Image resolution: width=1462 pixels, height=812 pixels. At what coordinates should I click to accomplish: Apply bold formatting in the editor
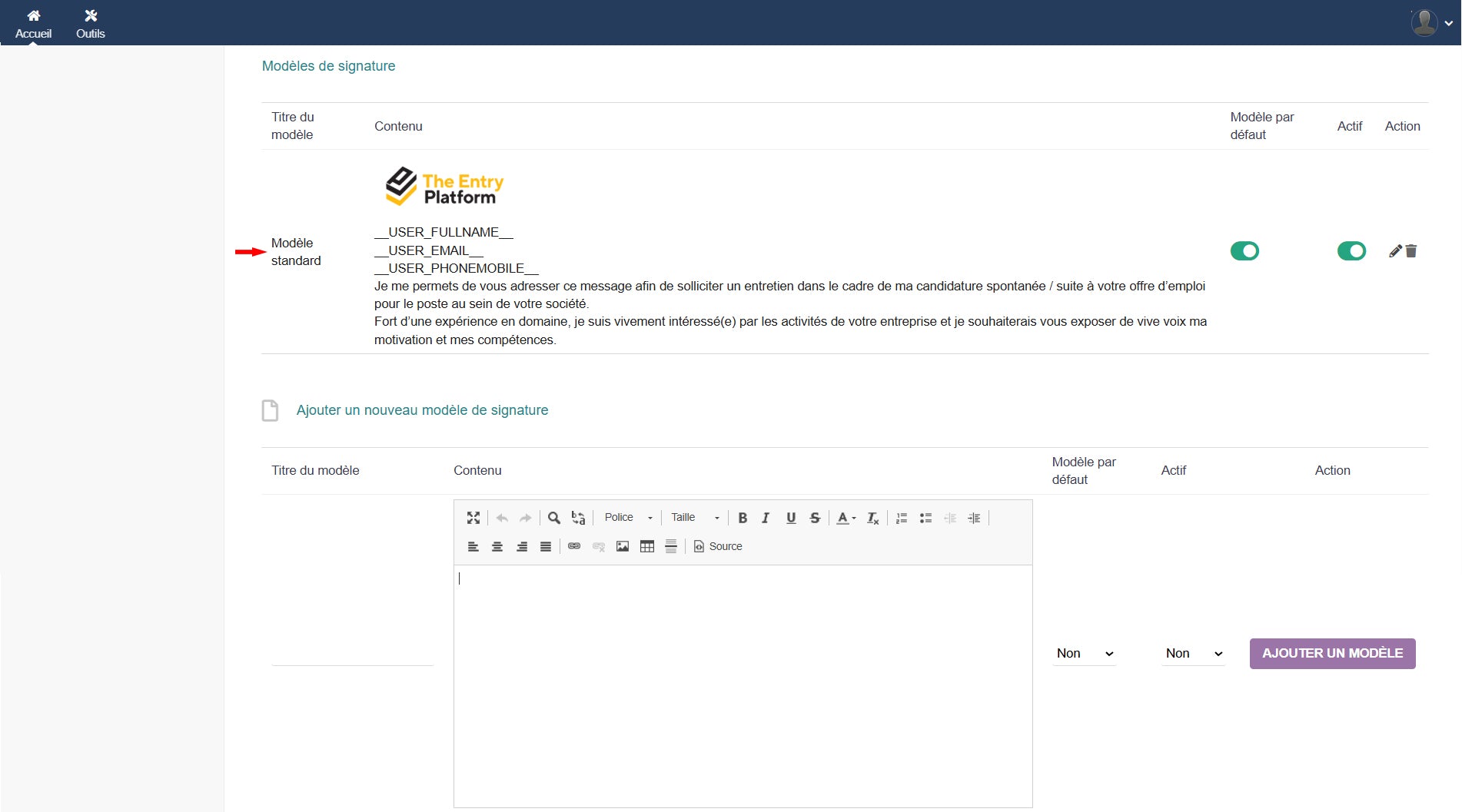click(x=743, y=518)
